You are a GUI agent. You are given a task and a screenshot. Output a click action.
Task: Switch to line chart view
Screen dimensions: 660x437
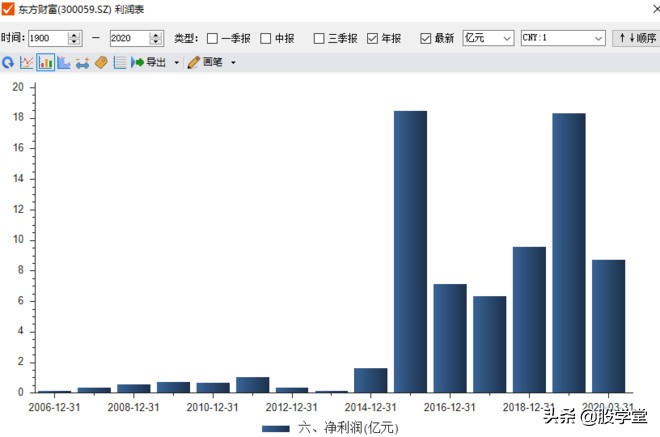click(27, 63)
